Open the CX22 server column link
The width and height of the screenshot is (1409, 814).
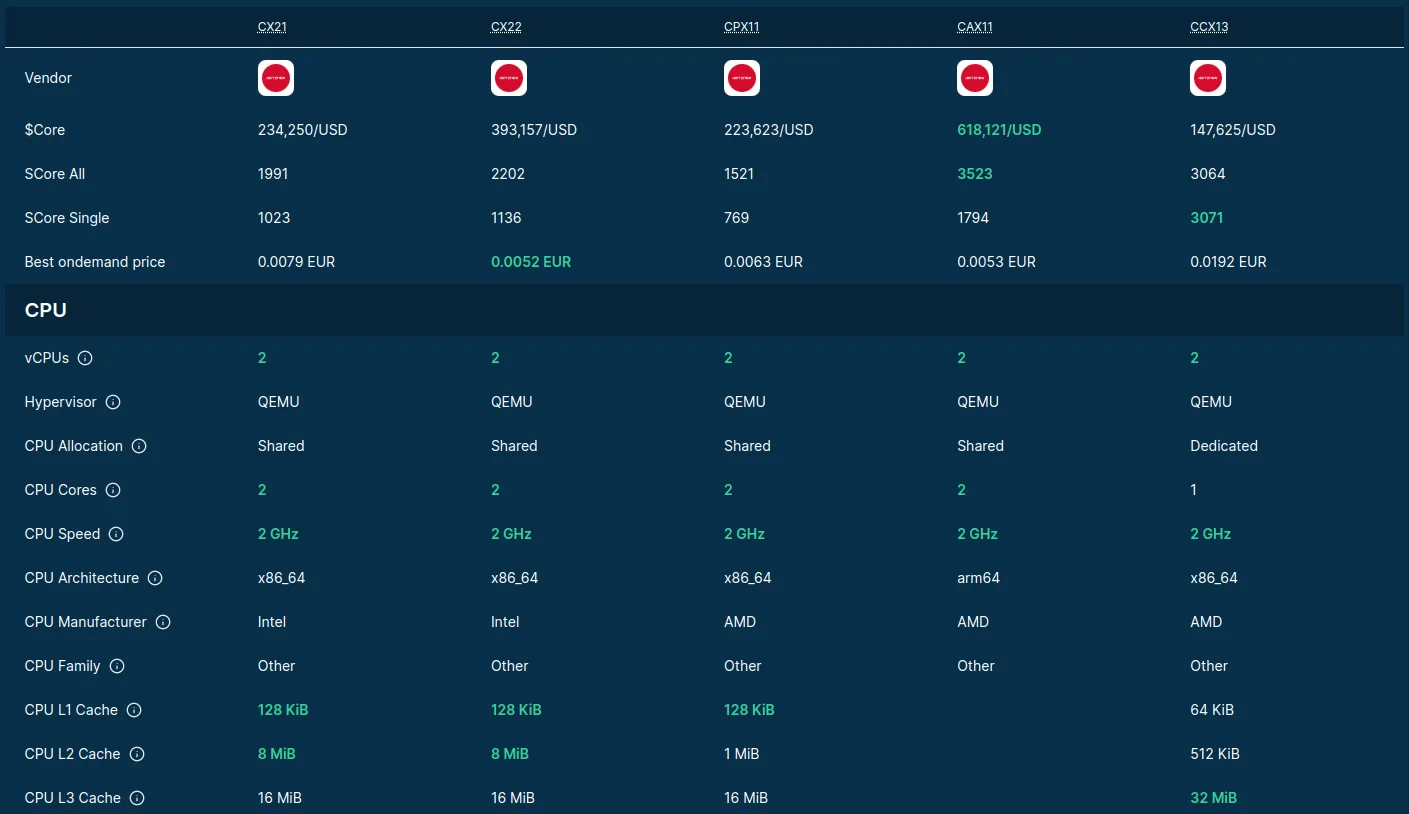point(506,27)
